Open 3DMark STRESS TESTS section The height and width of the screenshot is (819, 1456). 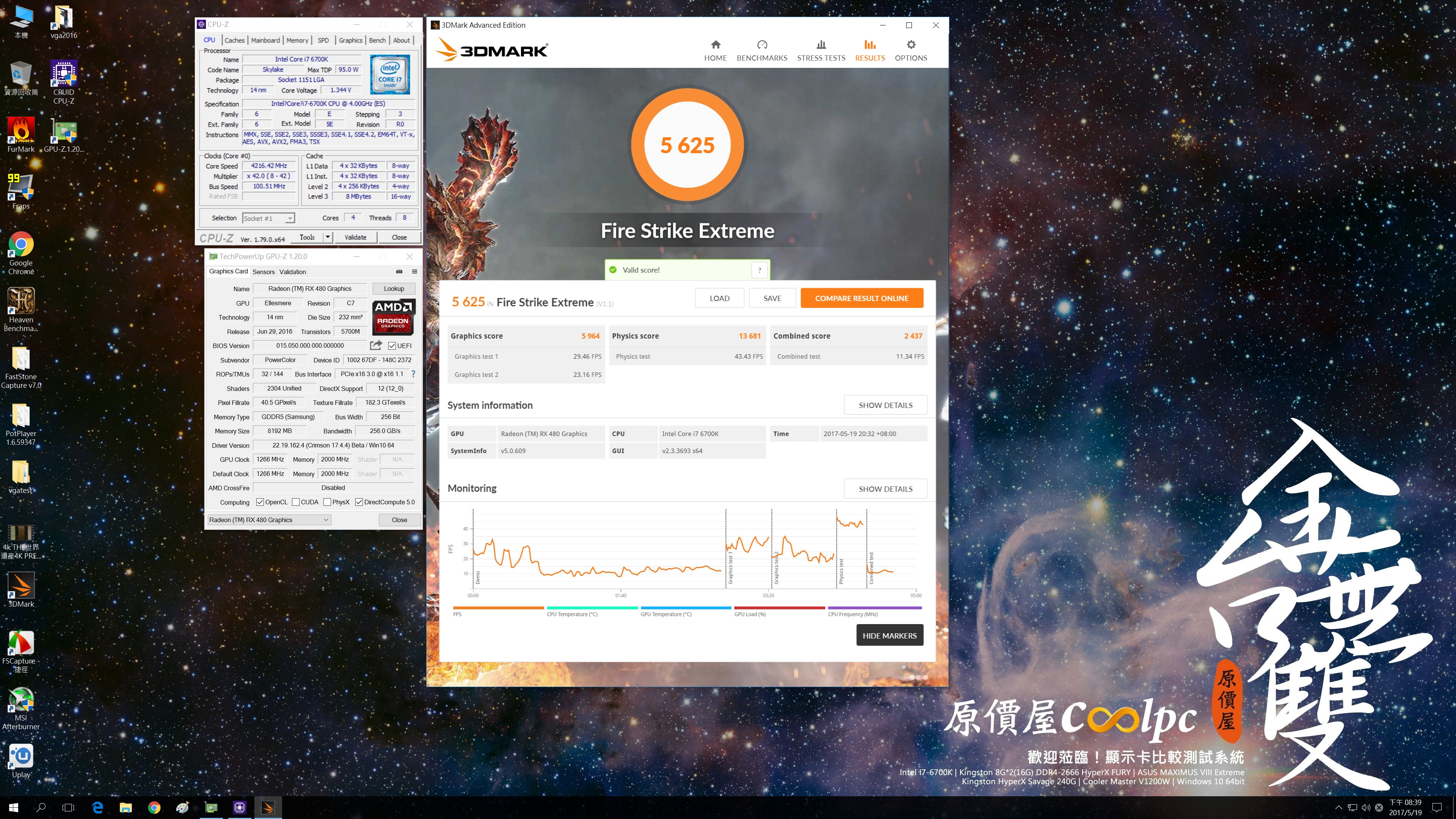(x=821, y=50)
